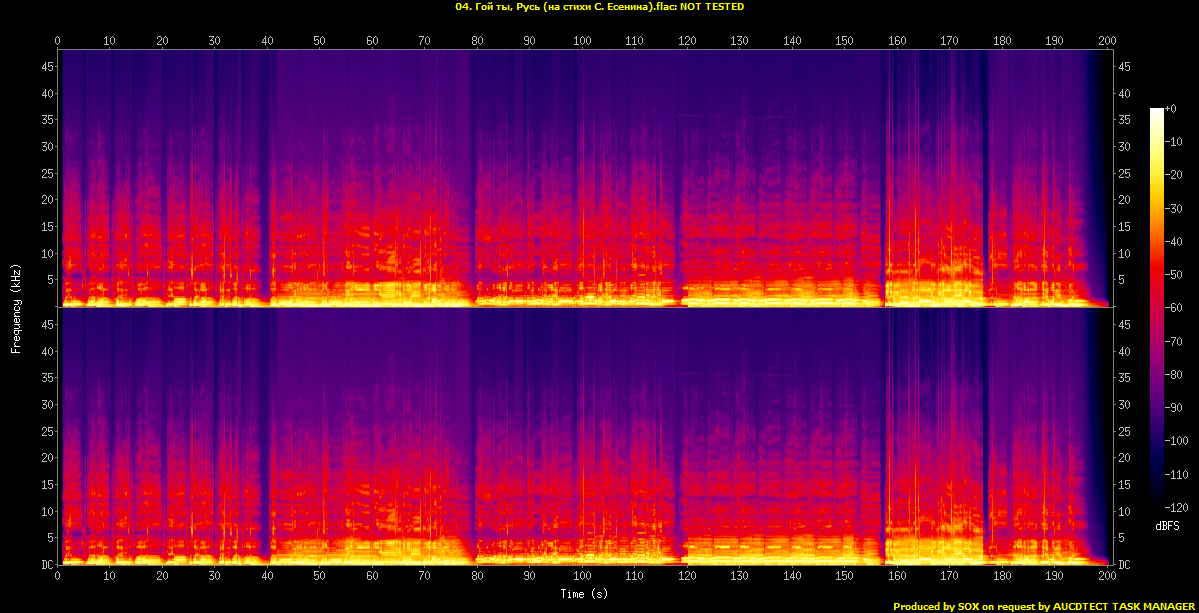Click the 100 tick on the bottom time axis
This screenshot has width=1199, height=613.
[582, 576]
